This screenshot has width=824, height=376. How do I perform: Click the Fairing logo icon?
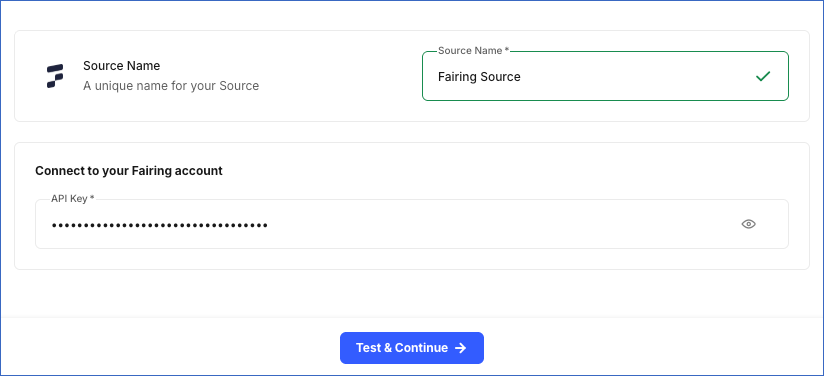[55, 76]
